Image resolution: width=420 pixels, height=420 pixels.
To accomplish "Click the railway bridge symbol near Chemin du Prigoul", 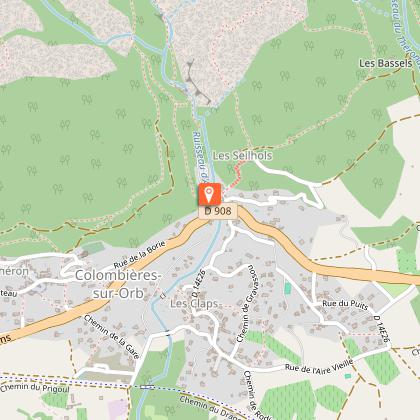I will (x=147, y=387).
